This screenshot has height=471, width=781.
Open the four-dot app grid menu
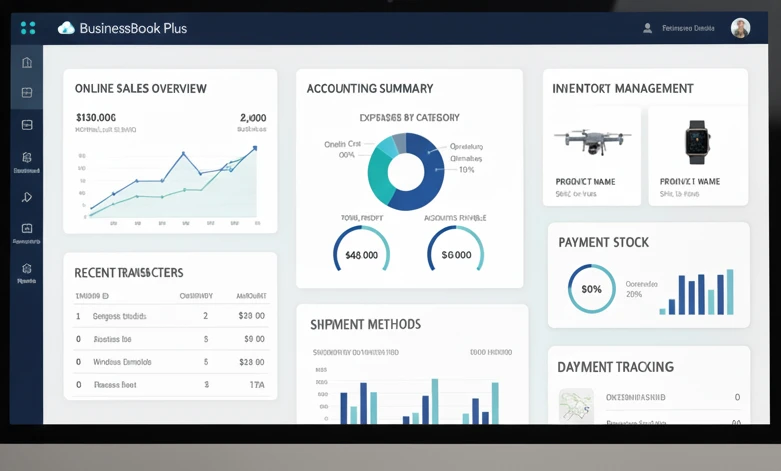(28, 28)
